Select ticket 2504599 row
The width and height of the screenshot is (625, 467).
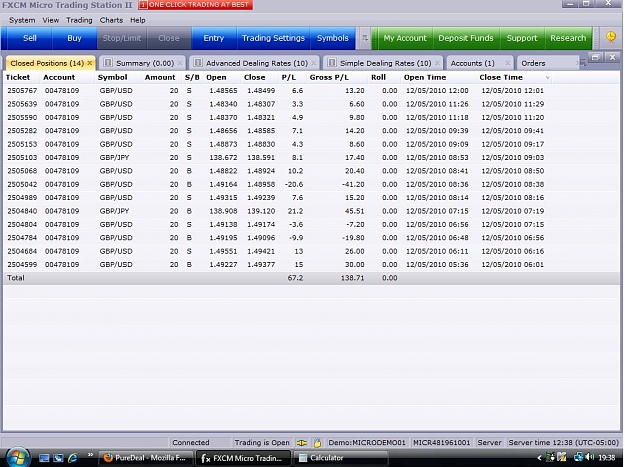pyautogui.click(x=311, y=265)
